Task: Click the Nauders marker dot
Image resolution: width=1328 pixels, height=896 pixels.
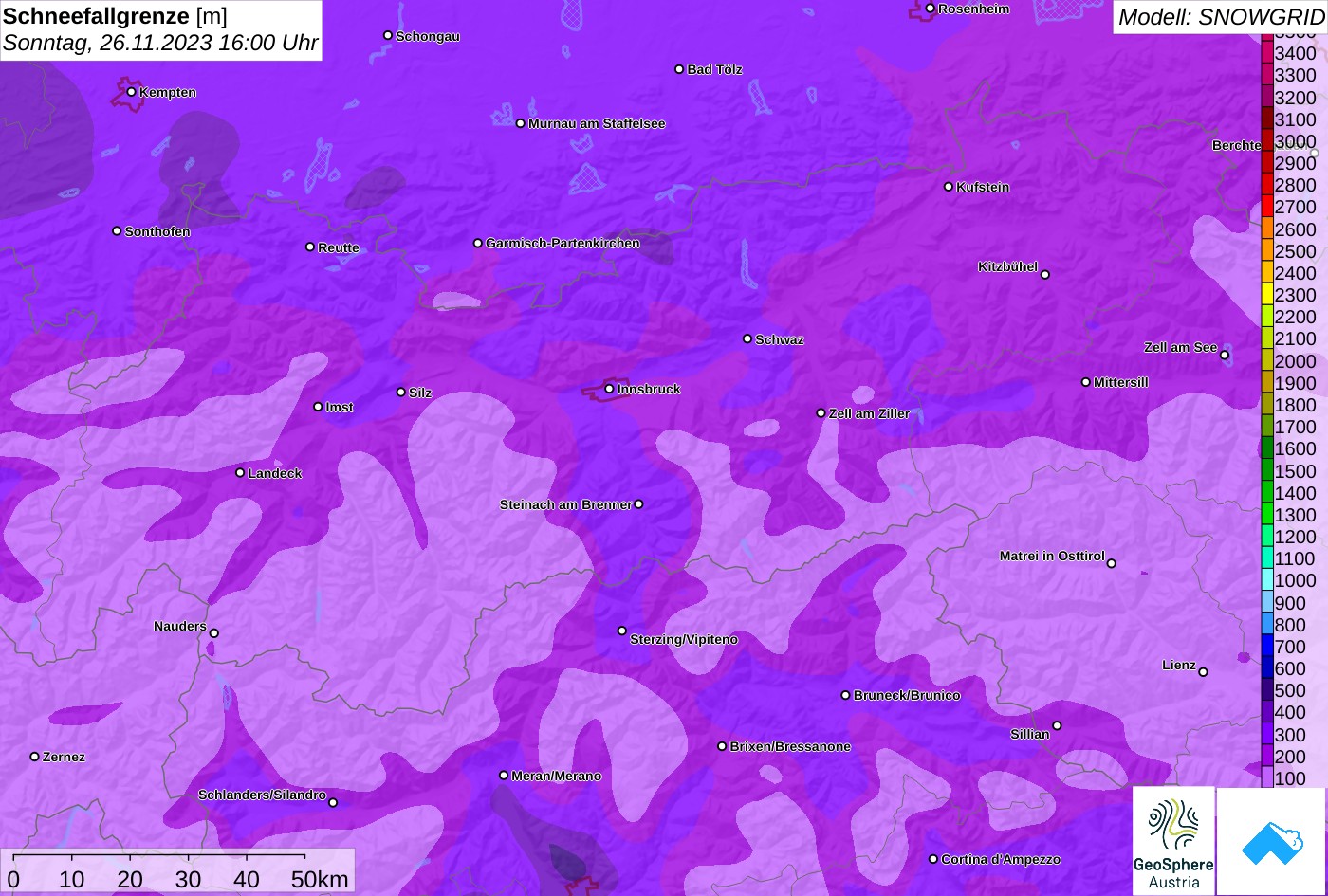Action: pos(213,633)
